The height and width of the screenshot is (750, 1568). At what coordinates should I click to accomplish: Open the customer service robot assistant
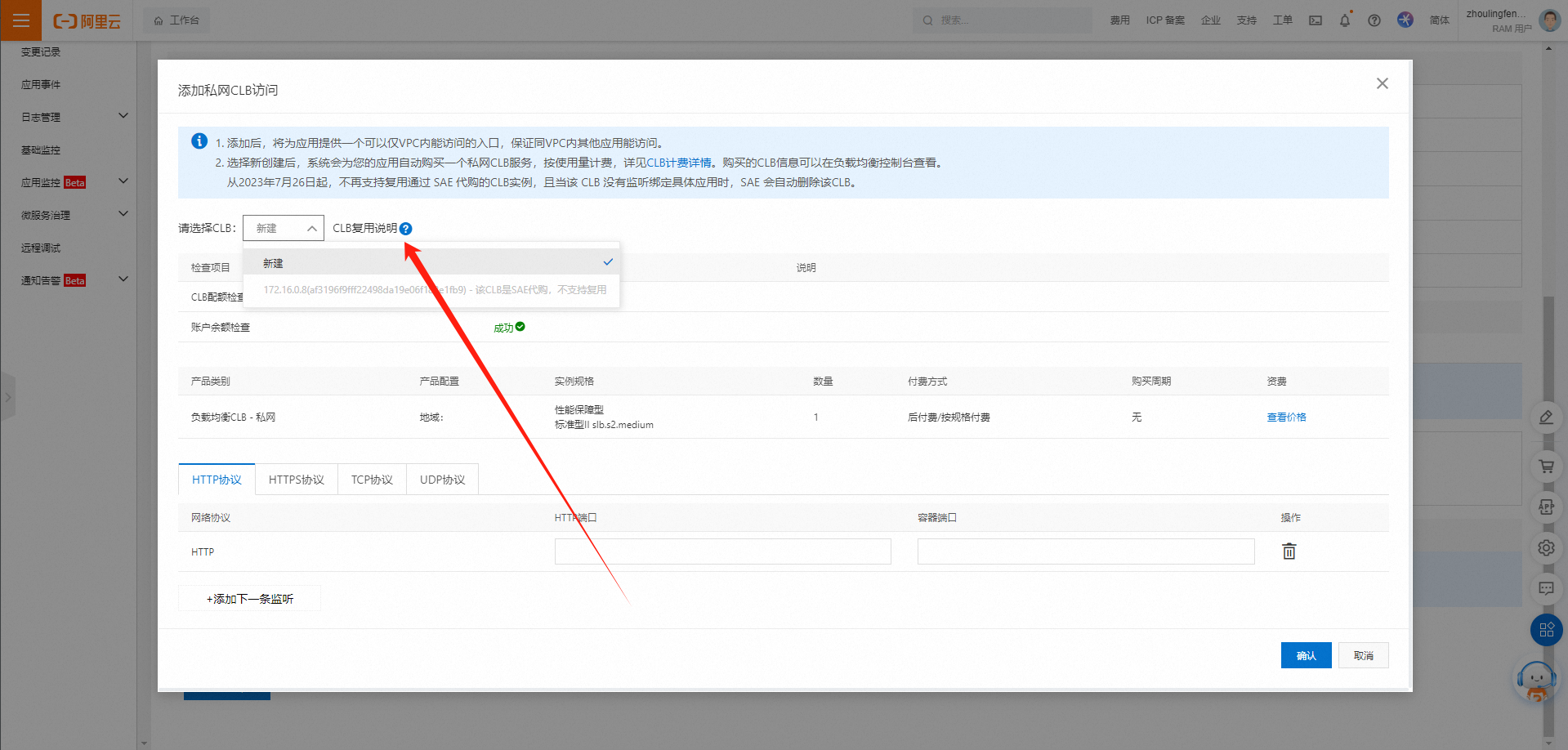pos(1537,681)
